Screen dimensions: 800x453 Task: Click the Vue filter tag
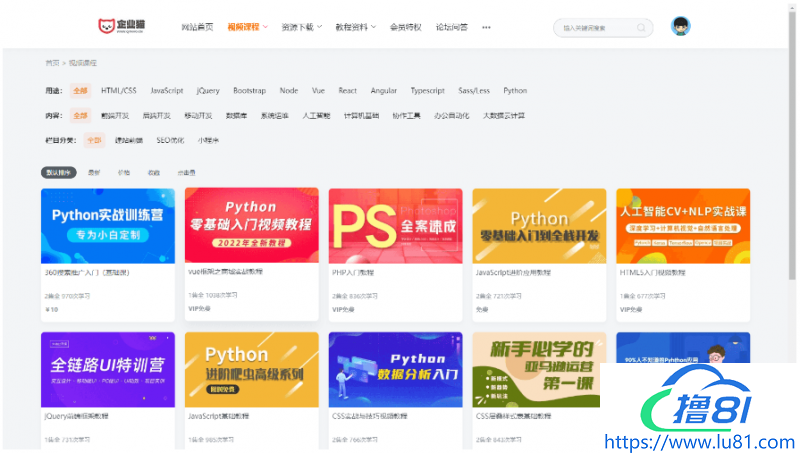click(317, 90)
